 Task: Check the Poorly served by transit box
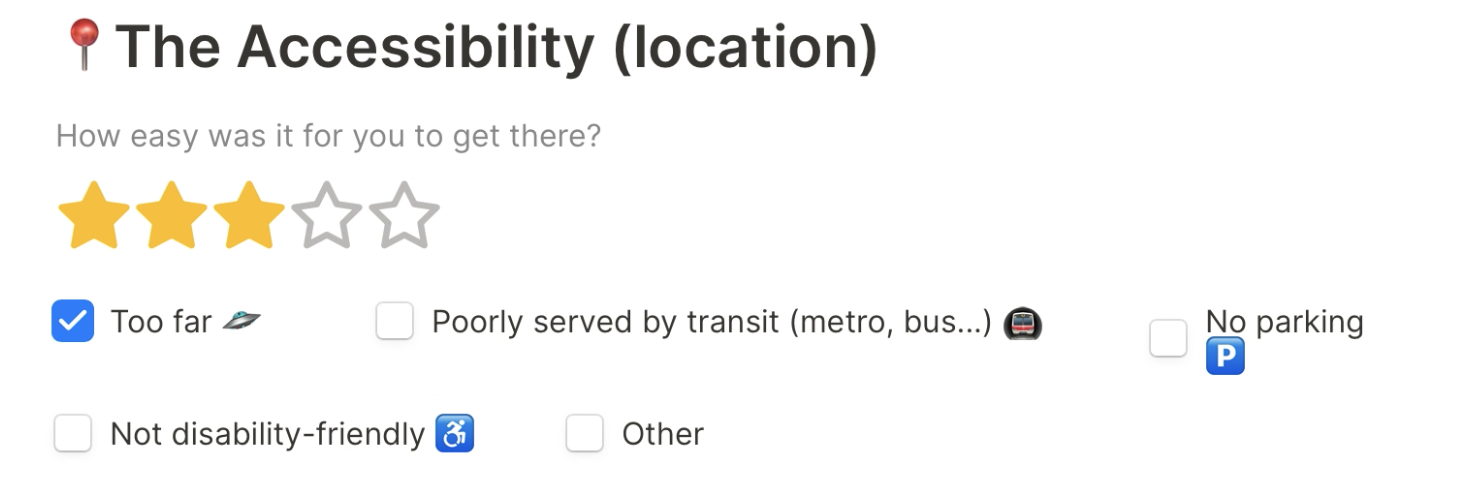(x=395, y=322)
